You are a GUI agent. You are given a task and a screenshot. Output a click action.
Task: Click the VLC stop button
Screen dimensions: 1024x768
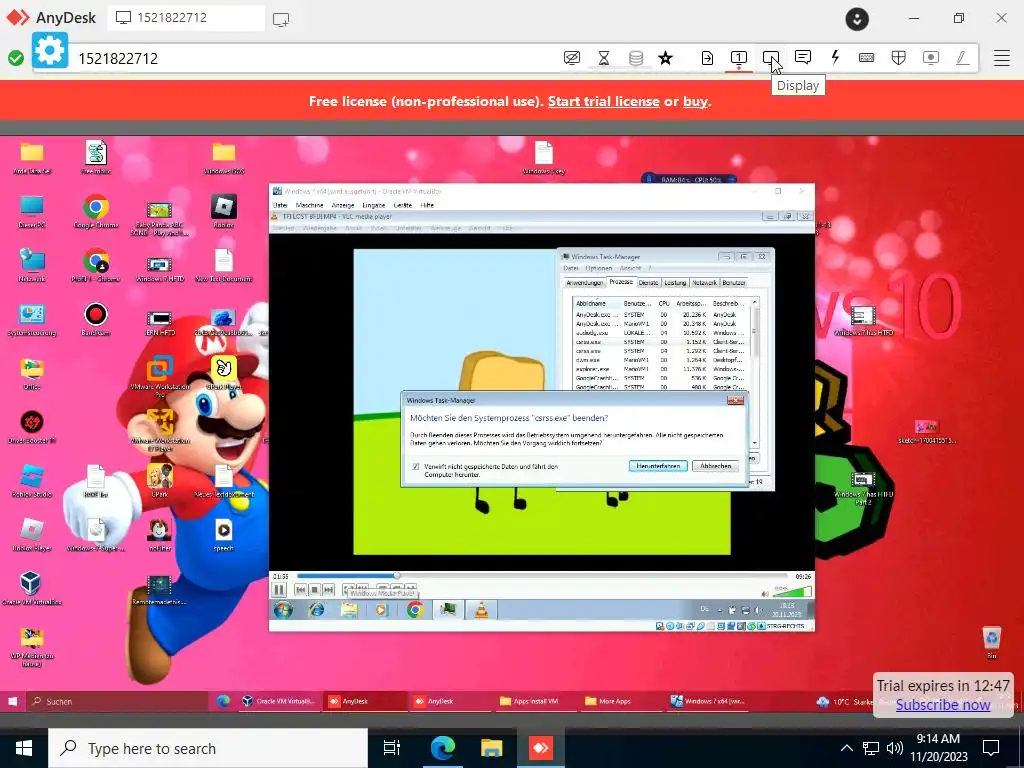tap(314, 590)
